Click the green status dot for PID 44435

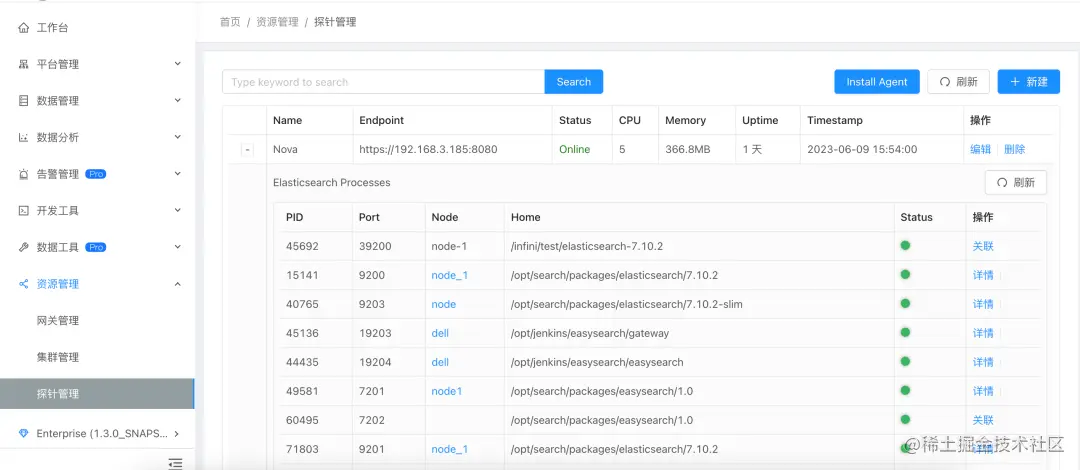(x=905, y=361)
